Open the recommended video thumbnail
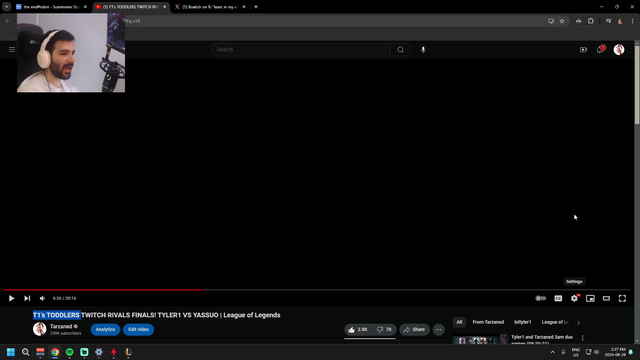This screenshot has width=640, height=360. [480, 339]
